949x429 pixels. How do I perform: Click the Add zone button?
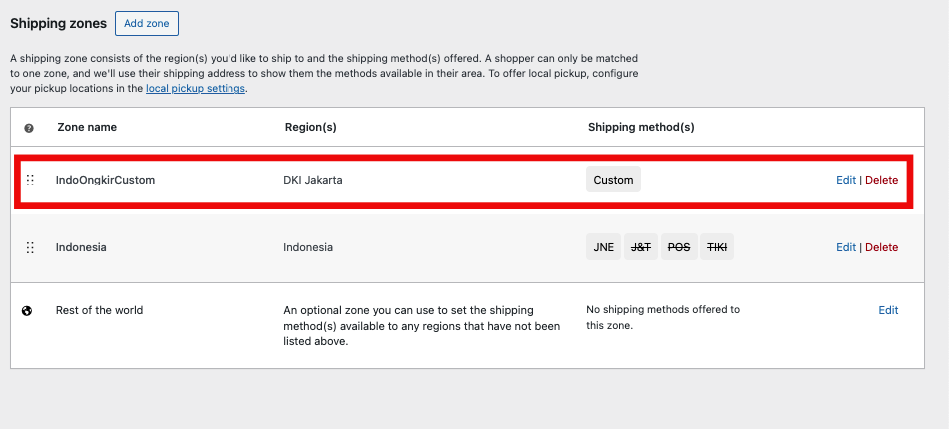coord(147,23)
